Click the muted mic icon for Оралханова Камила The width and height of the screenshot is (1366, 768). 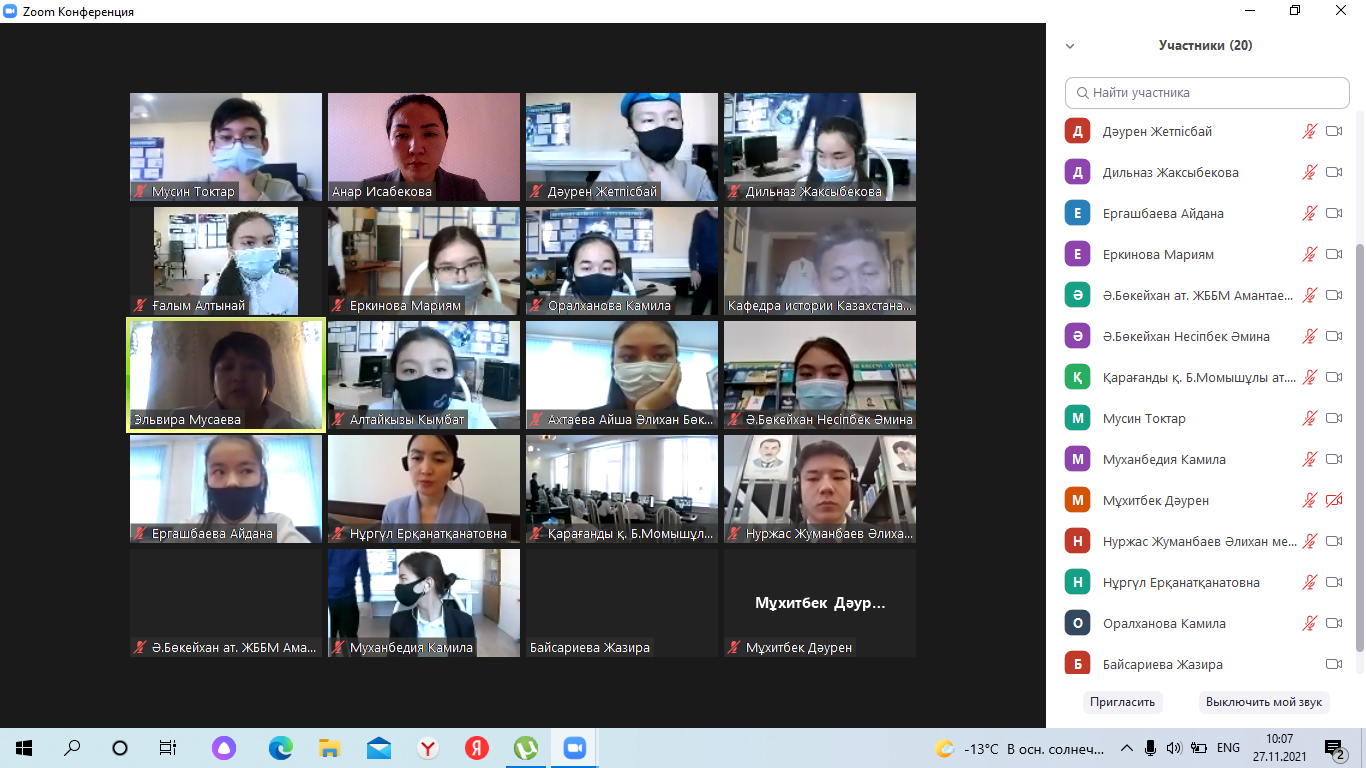click(1309, 623)
